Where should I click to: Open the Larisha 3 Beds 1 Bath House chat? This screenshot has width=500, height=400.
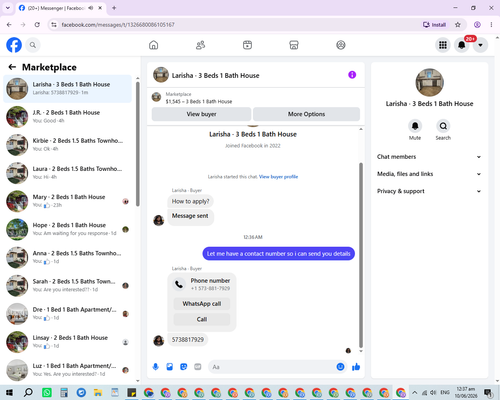[x=67, y=89]
